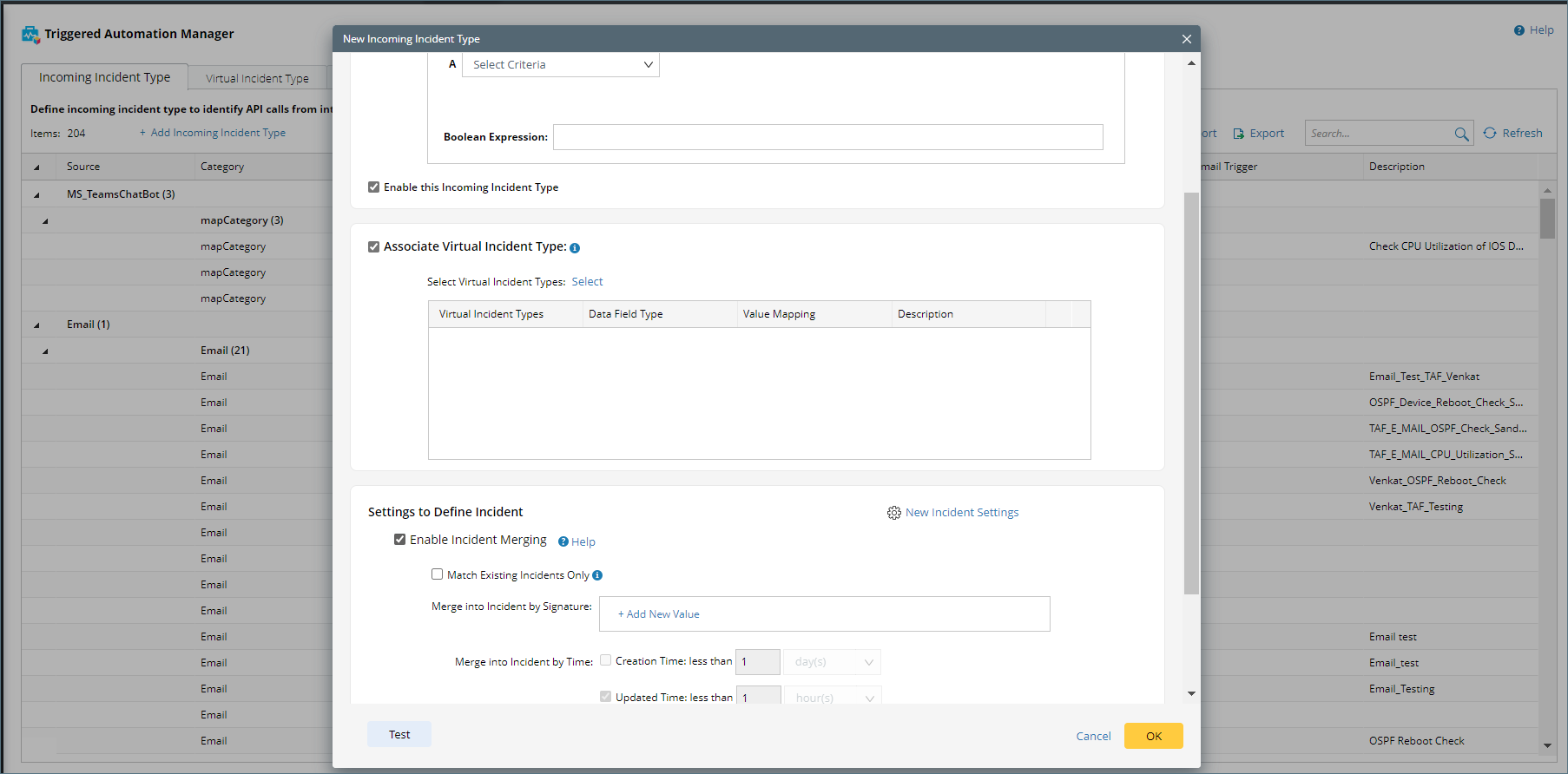Screen dimensions: 1568x774
Task: Click the search magnifier icon
Action: coord(1461,134)
